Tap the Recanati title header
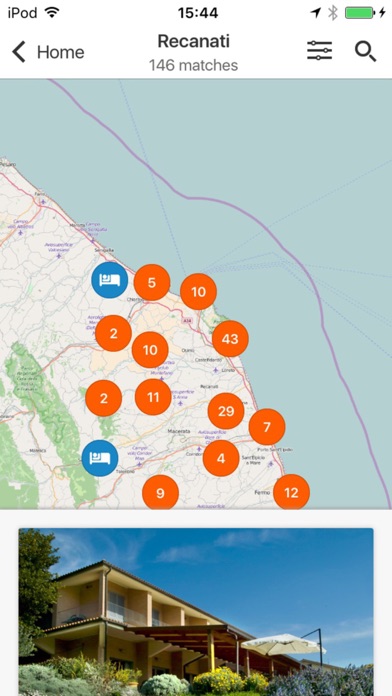 [x=194, y=41]
